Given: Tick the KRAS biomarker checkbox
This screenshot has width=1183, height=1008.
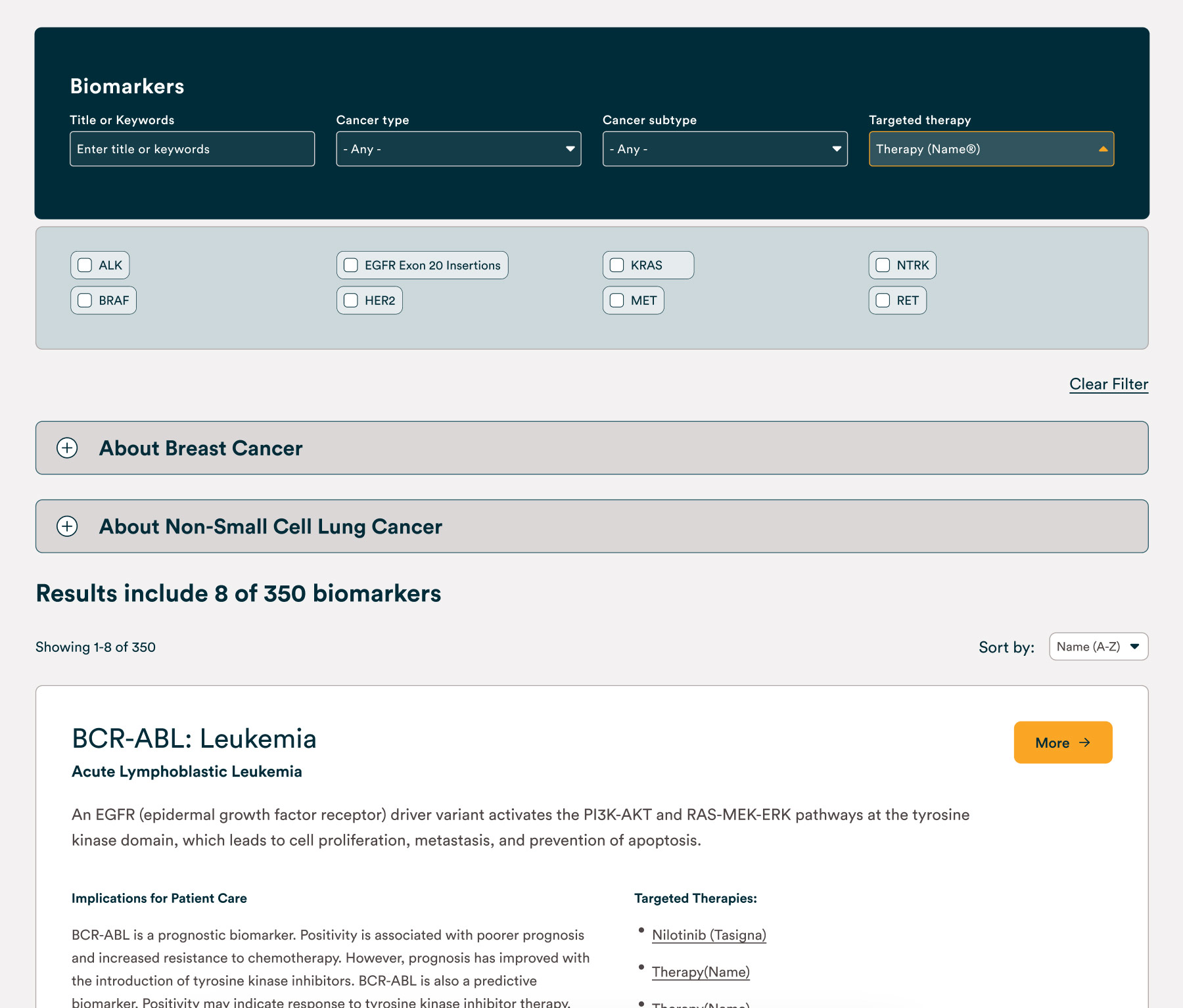Looking at the screenshot, I should pos(617,265).
